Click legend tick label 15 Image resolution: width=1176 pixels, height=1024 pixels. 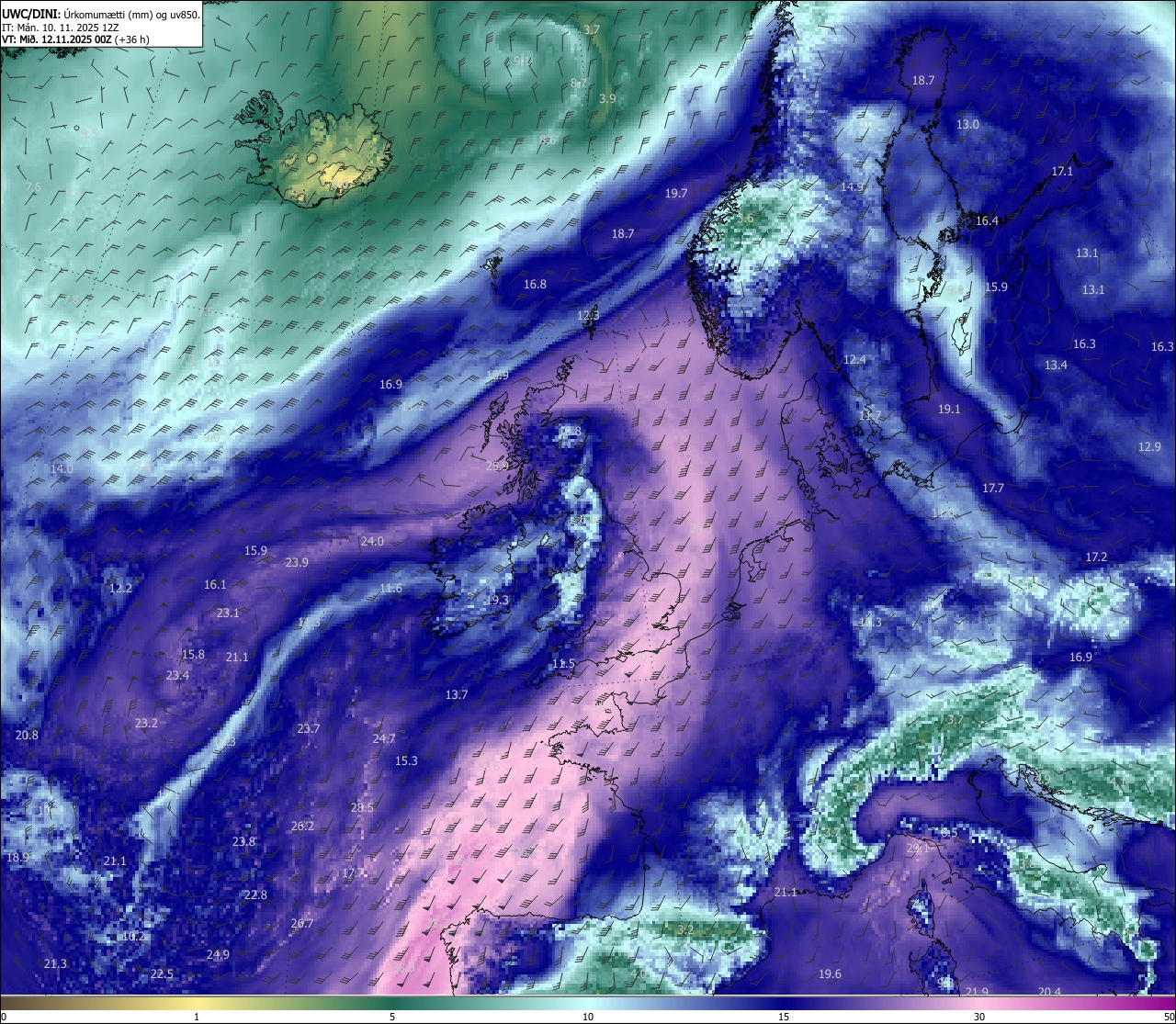[784, 1017]
